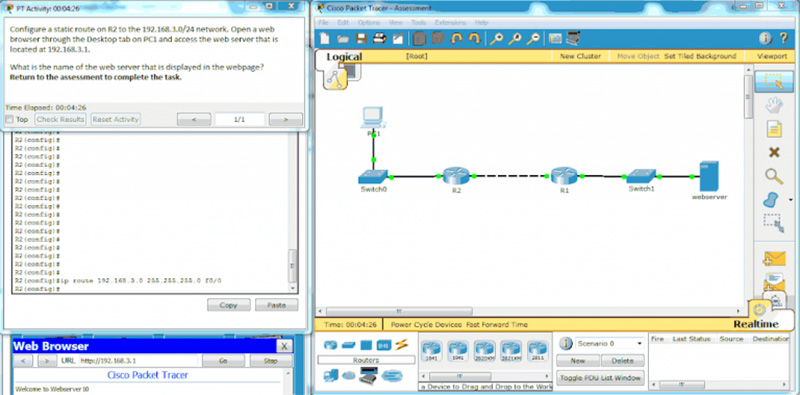Open the Edit menu
The width and height of the screenshot is (800, 395).
pyautogui.click(x=343, y=23)
